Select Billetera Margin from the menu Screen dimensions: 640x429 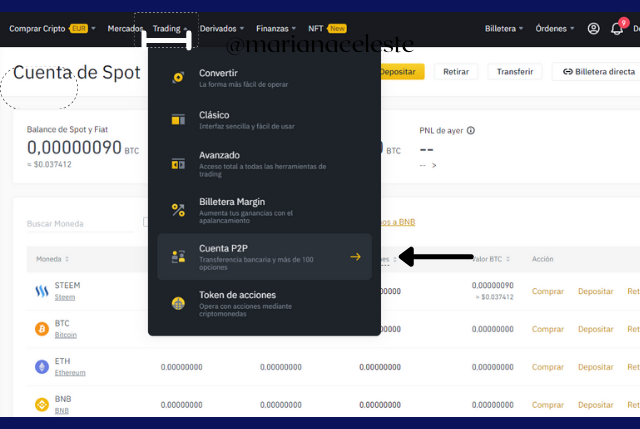264,210
